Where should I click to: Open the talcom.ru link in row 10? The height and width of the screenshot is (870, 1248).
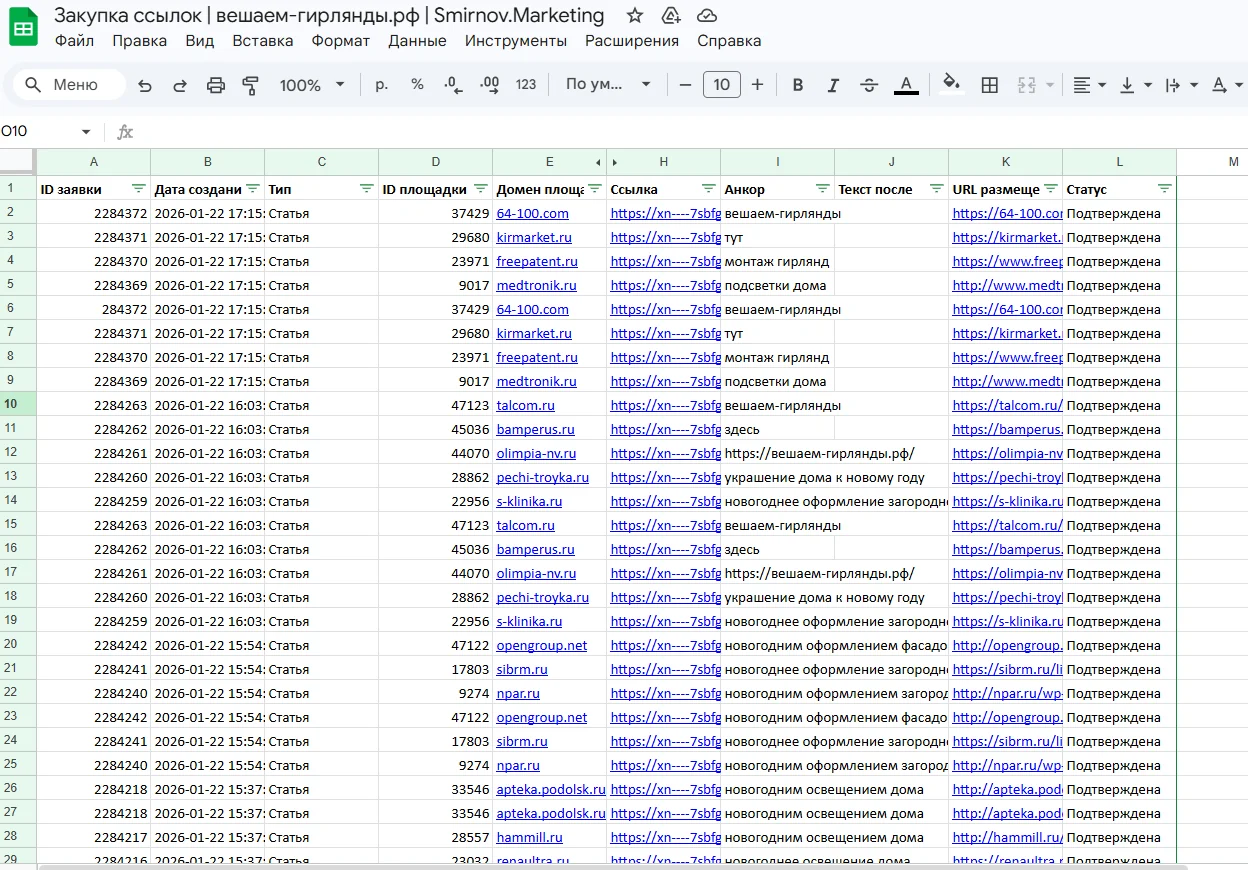pos(525,406)
